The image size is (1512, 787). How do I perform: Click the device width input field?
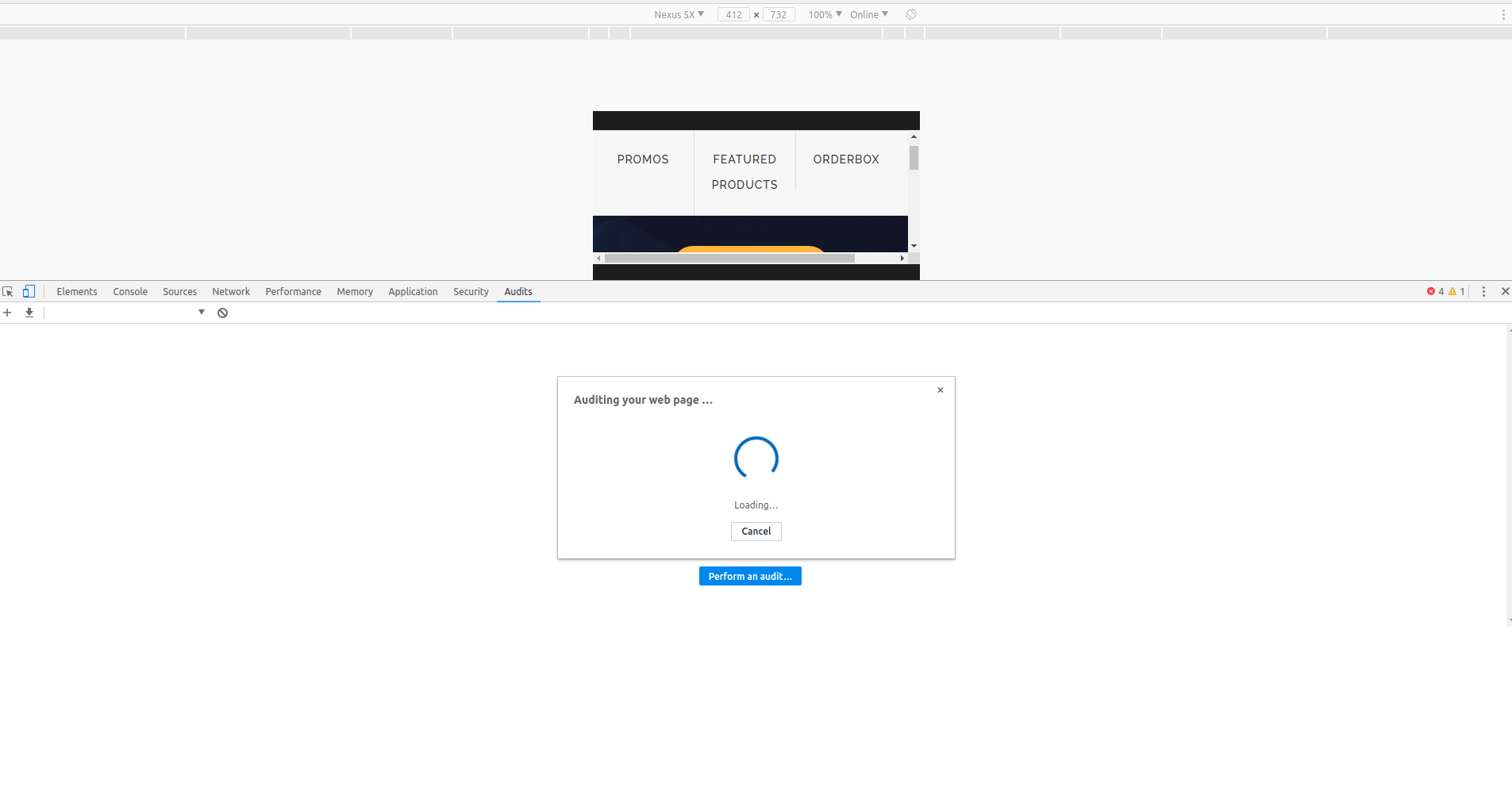pyautogui.click(x=732, y=13)
